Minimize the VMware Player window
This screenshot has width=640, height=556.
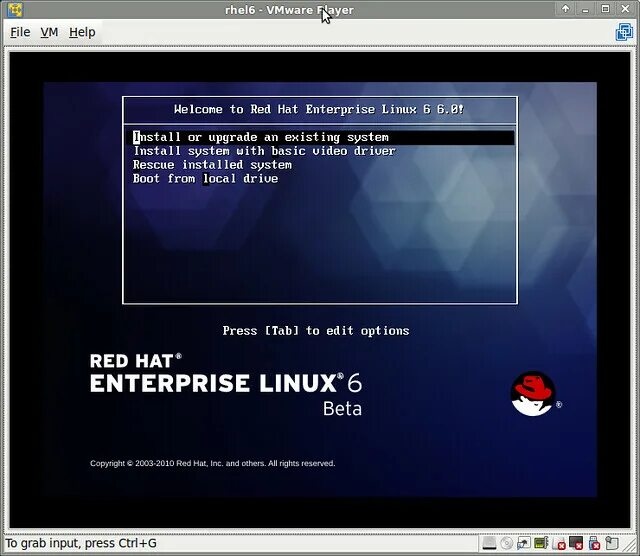(585, 9)
